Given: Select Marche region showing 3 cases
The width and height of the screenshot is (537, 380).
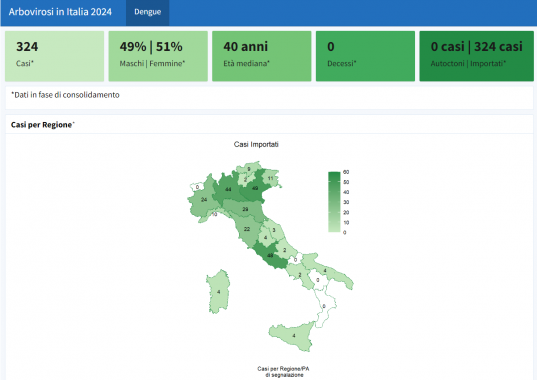Looking at the screenshot, I should [274, 230].
